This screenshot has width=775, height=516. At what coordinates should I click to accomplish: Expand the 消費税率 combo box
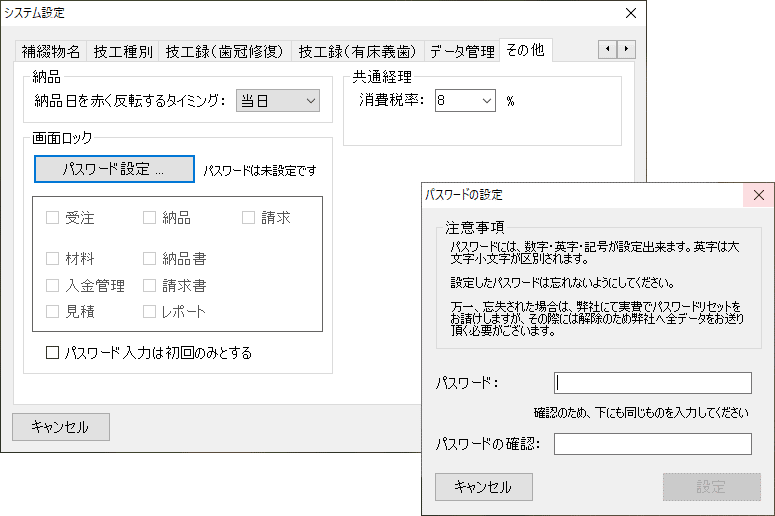465,101
